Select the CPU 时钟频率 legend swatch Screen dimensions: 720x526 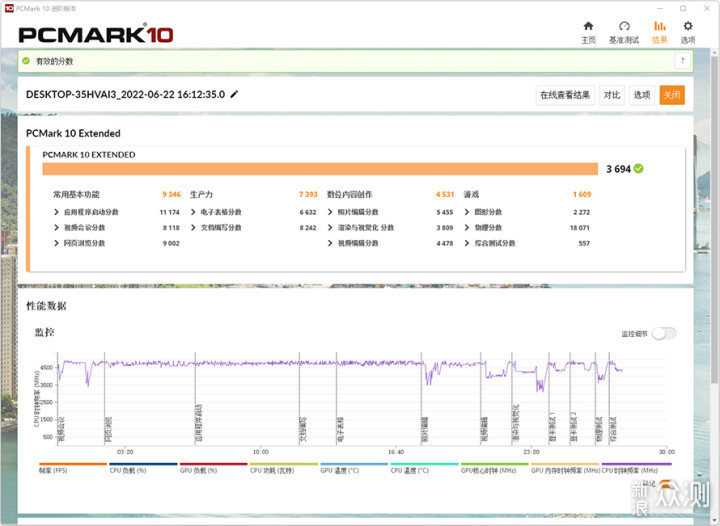pyautogui.click(x=636, y=464)
